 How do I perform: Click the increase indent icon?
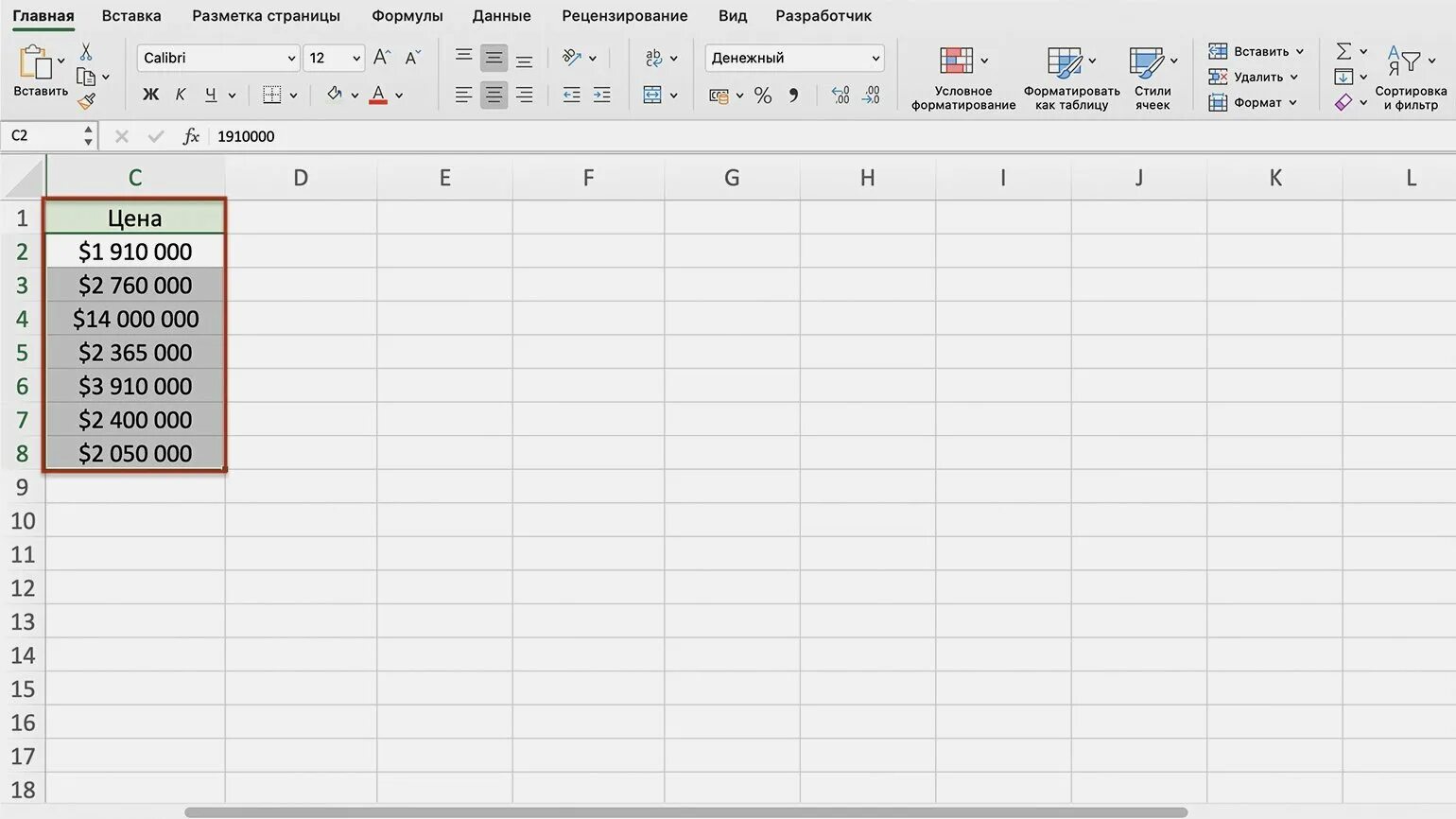pyautogui.click(x=601, y=95)
